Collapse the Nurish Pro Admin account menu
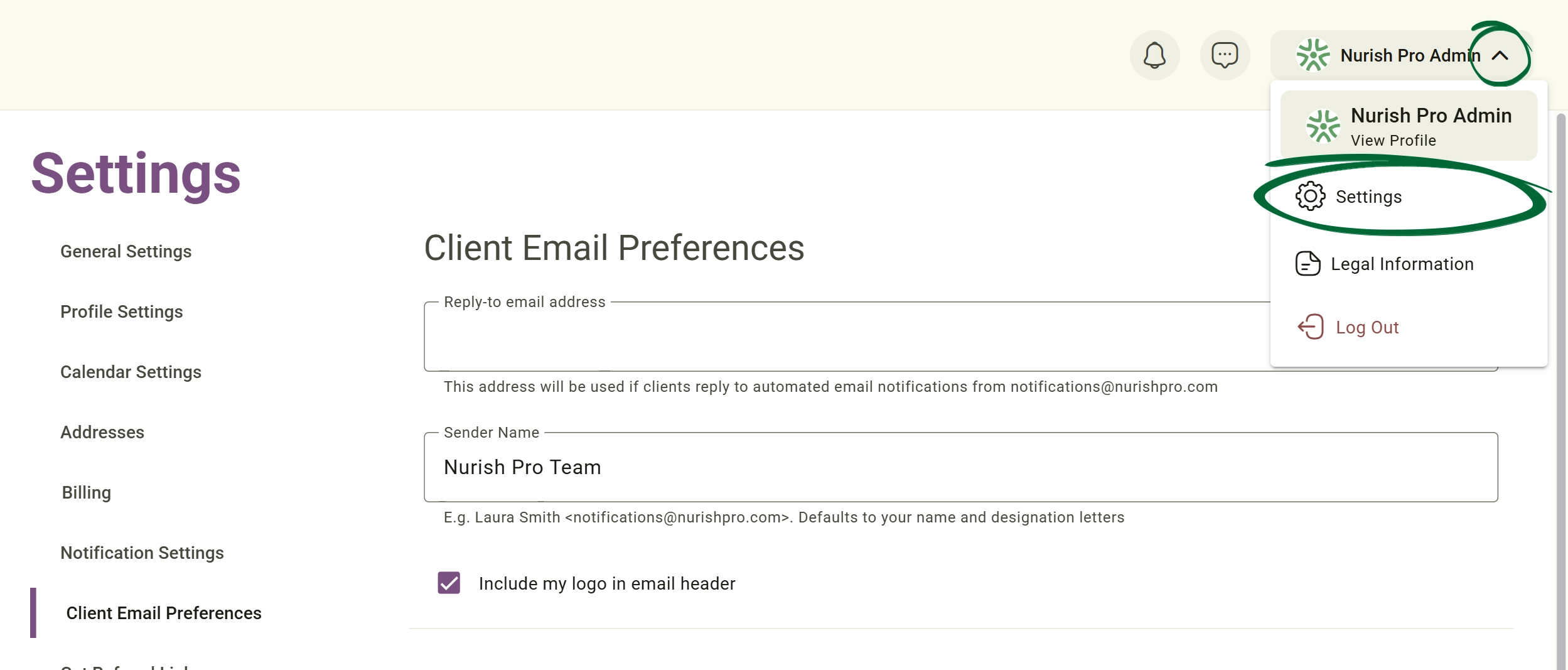The image size is (1568, 670). [1500, 55]
